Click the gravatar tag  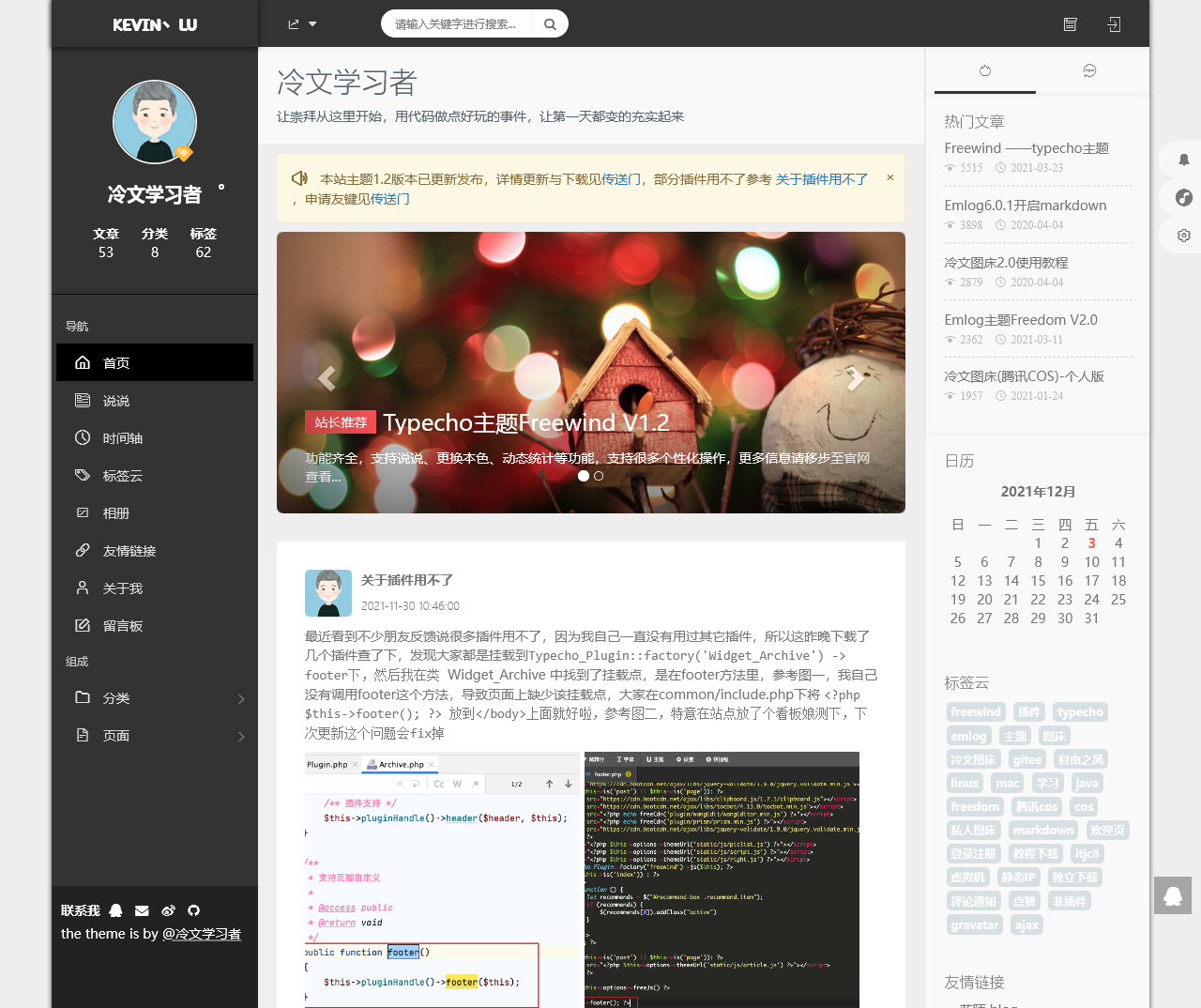975,925
